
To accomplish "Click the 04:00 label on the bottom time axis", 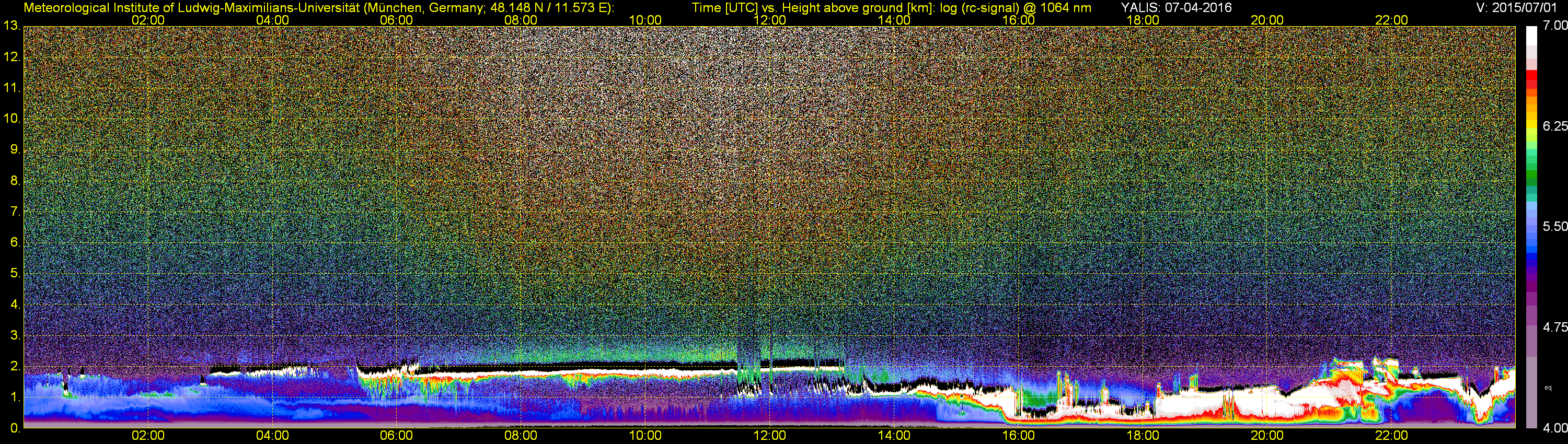I will (x=272, y=436).
